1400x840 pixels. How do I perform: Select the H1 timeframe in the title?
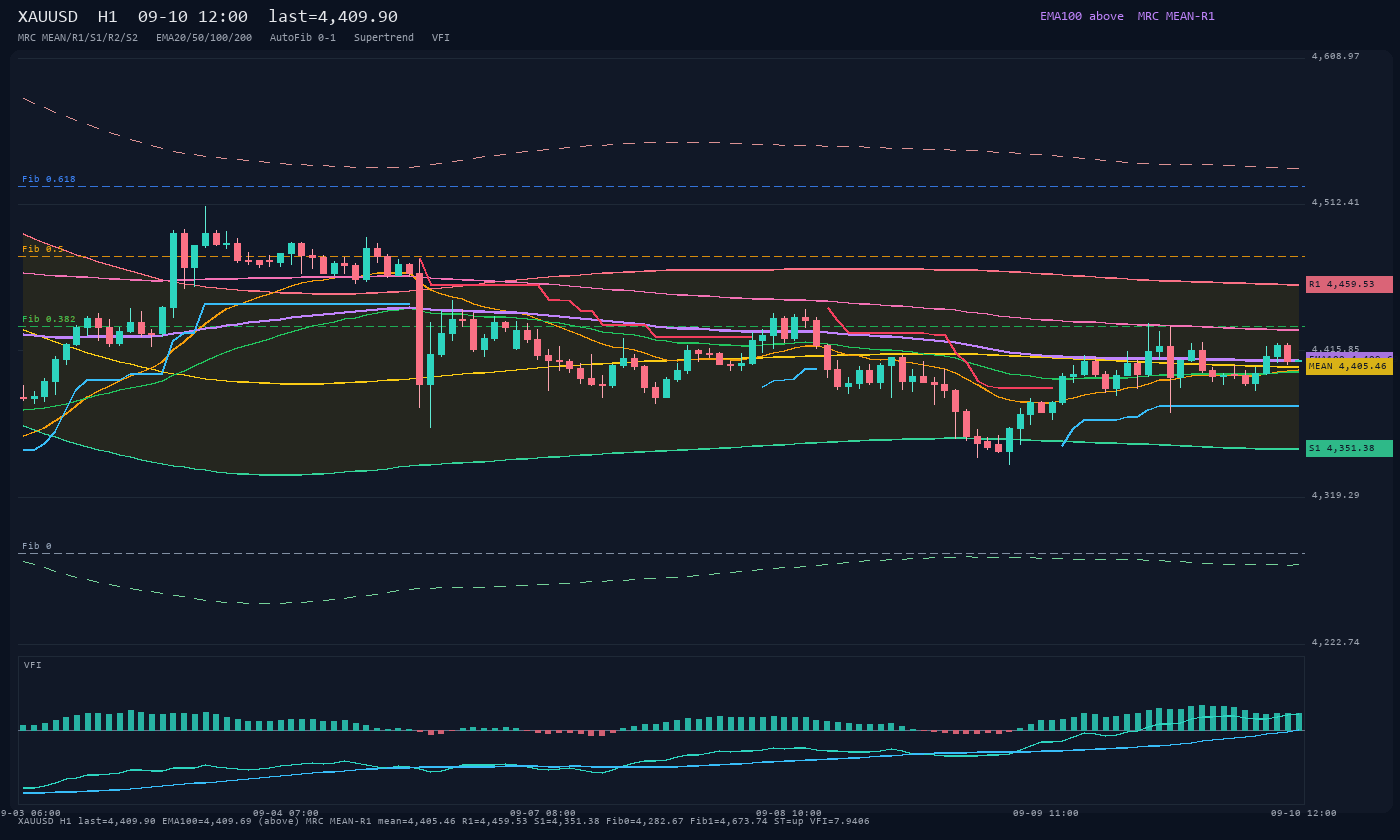pyautogui.click(x=108, y=17)
